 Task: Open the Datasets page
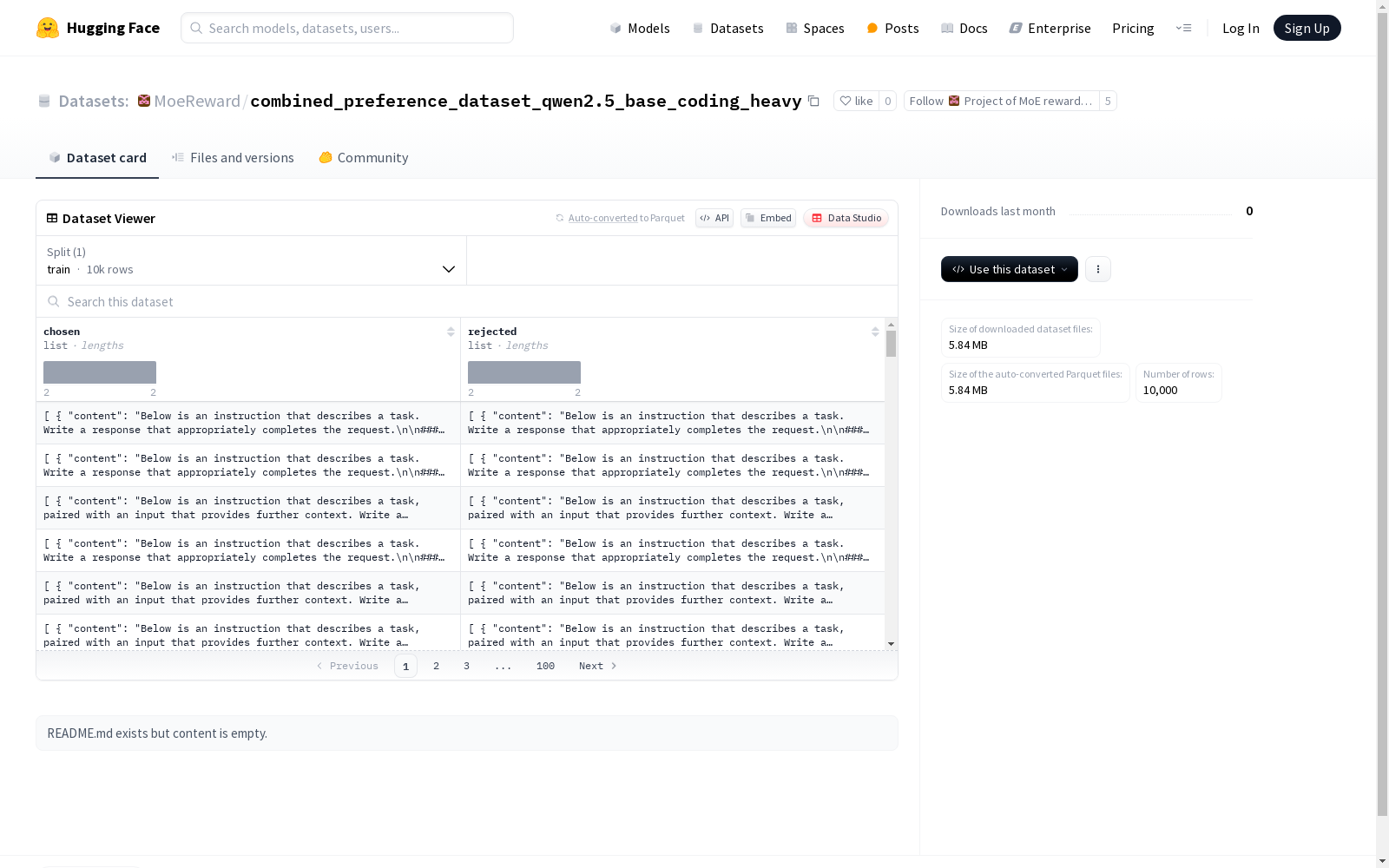727,28
